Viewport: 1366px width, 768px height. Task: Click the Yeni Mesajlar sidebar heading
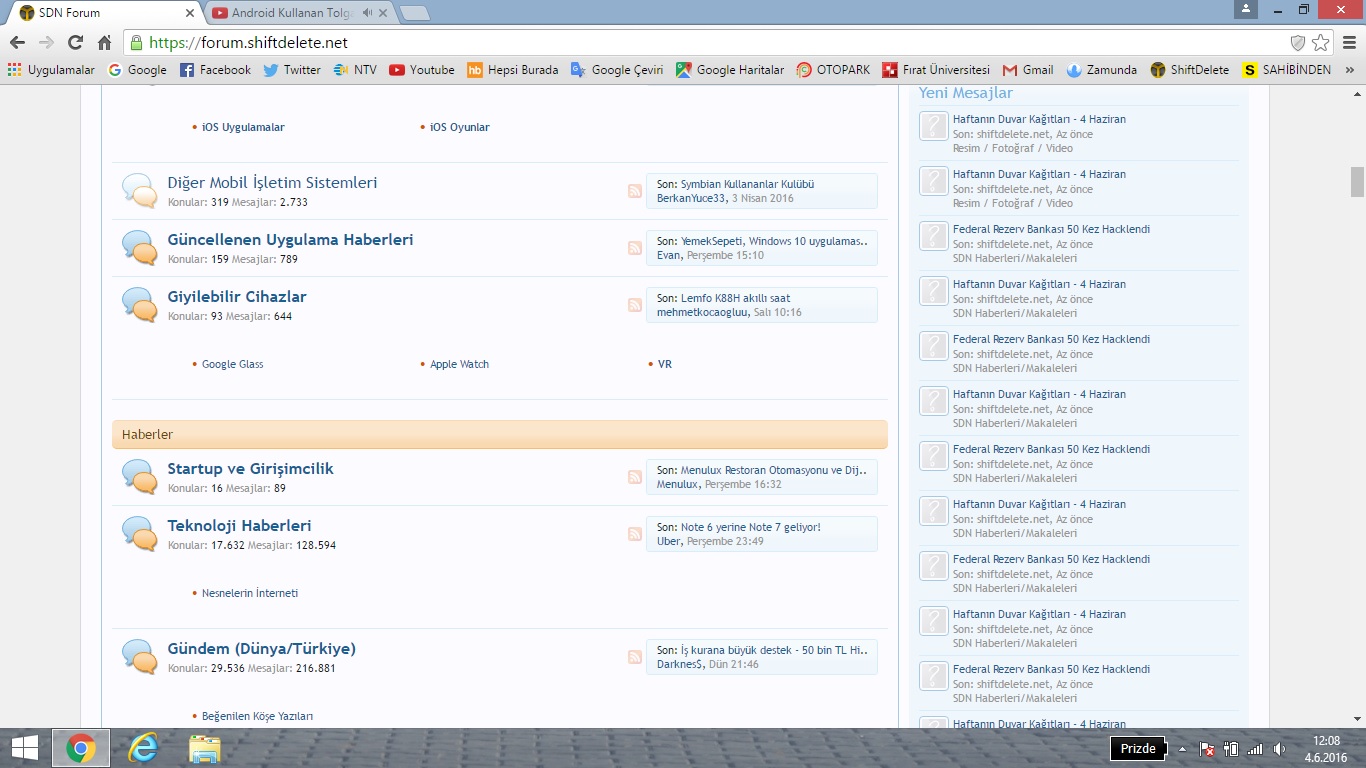click(966, 93)
